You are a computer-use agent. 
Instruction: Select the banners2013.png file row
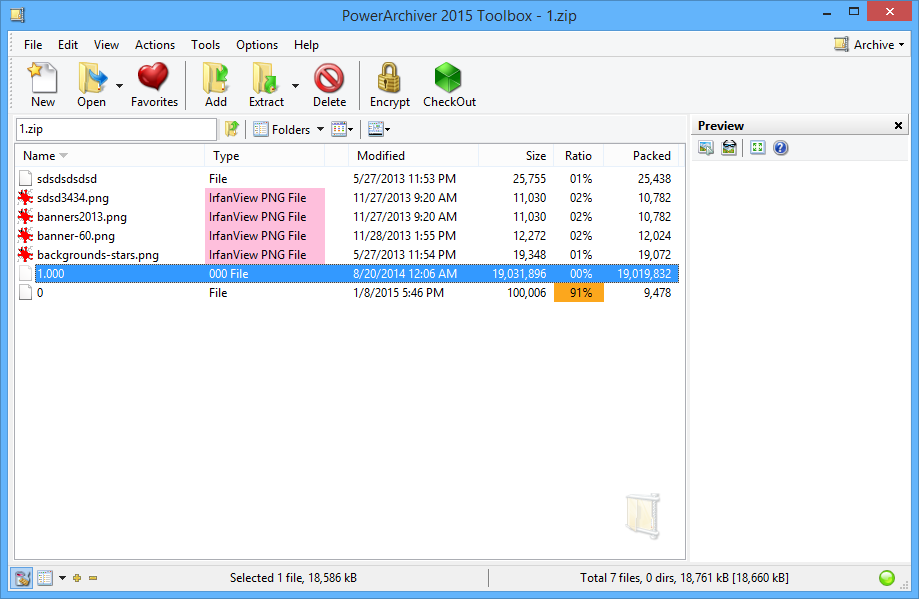[x=348, y=216]
